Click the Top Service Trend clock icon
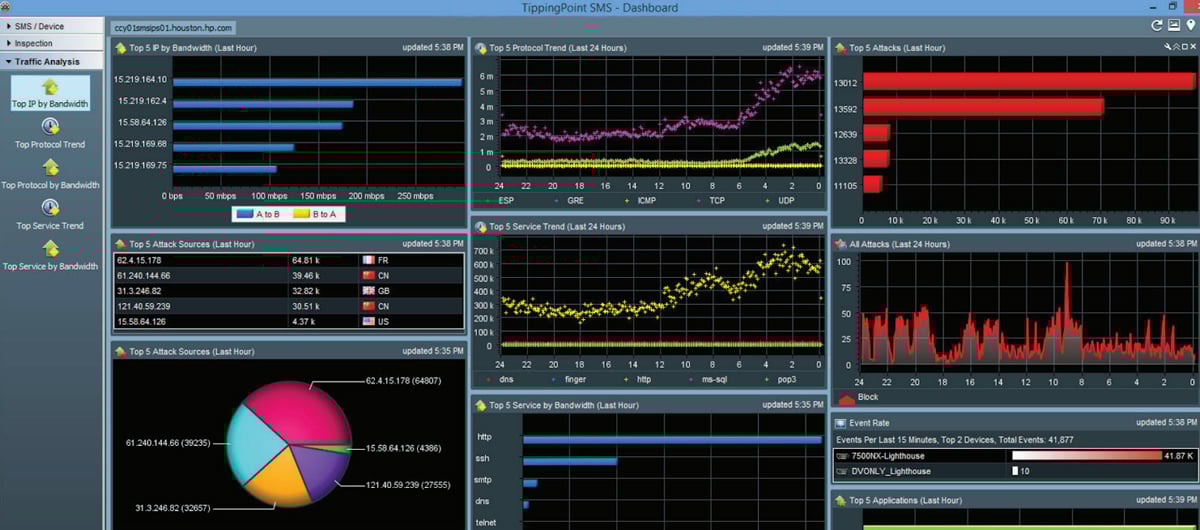1200x530 pixels. pos(50,207)
